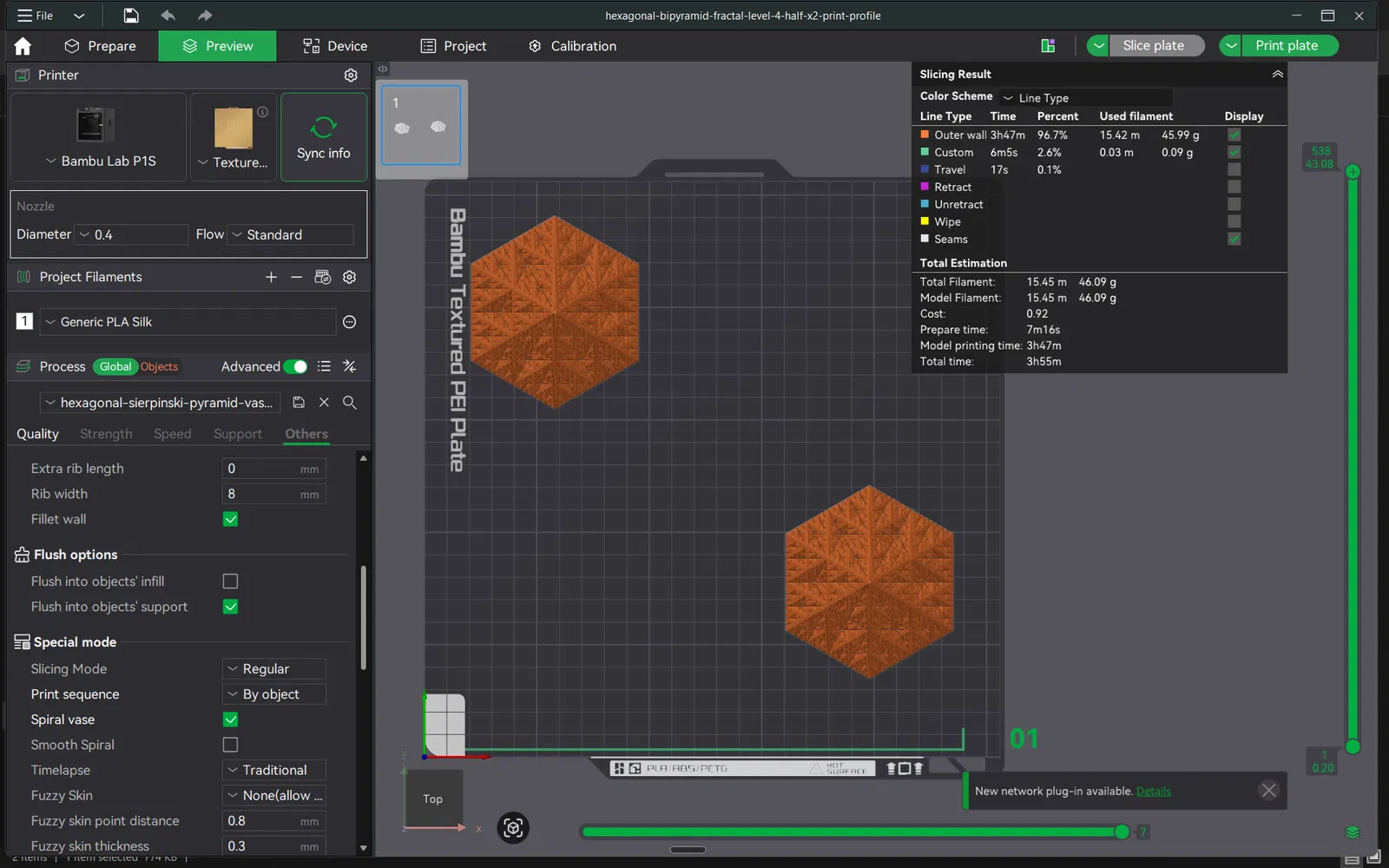
Task: Click the Home icon
Action: [23, 46]
